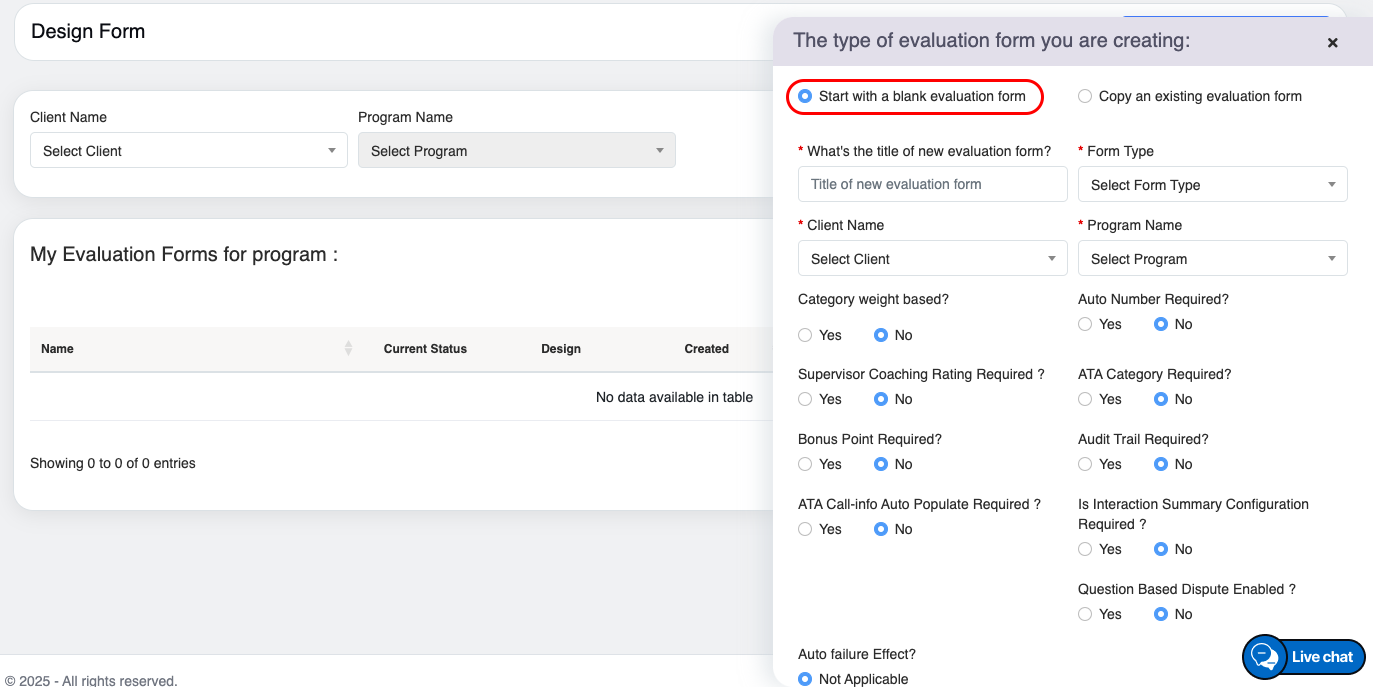
Task: Close the evaluation form type panel
Action: click(1332, 43)
